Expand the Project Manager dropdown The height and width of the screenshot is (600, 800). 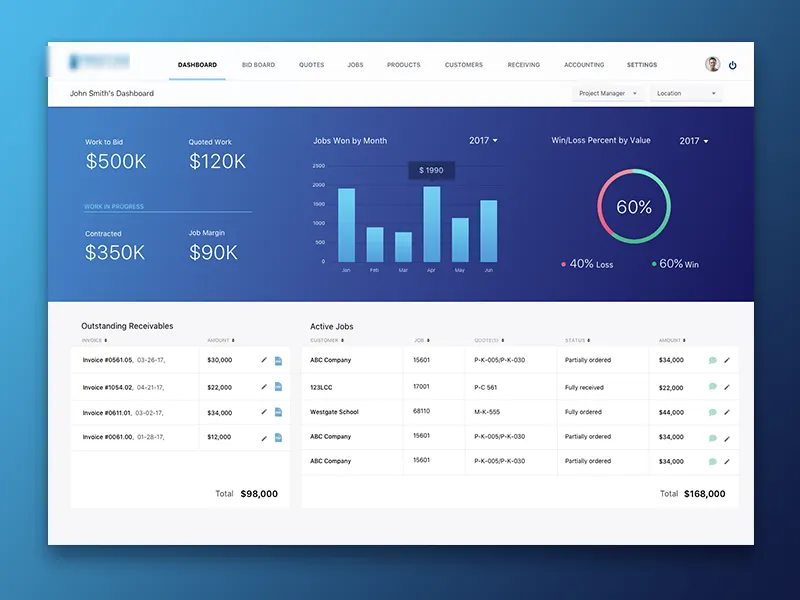(607, 92)
